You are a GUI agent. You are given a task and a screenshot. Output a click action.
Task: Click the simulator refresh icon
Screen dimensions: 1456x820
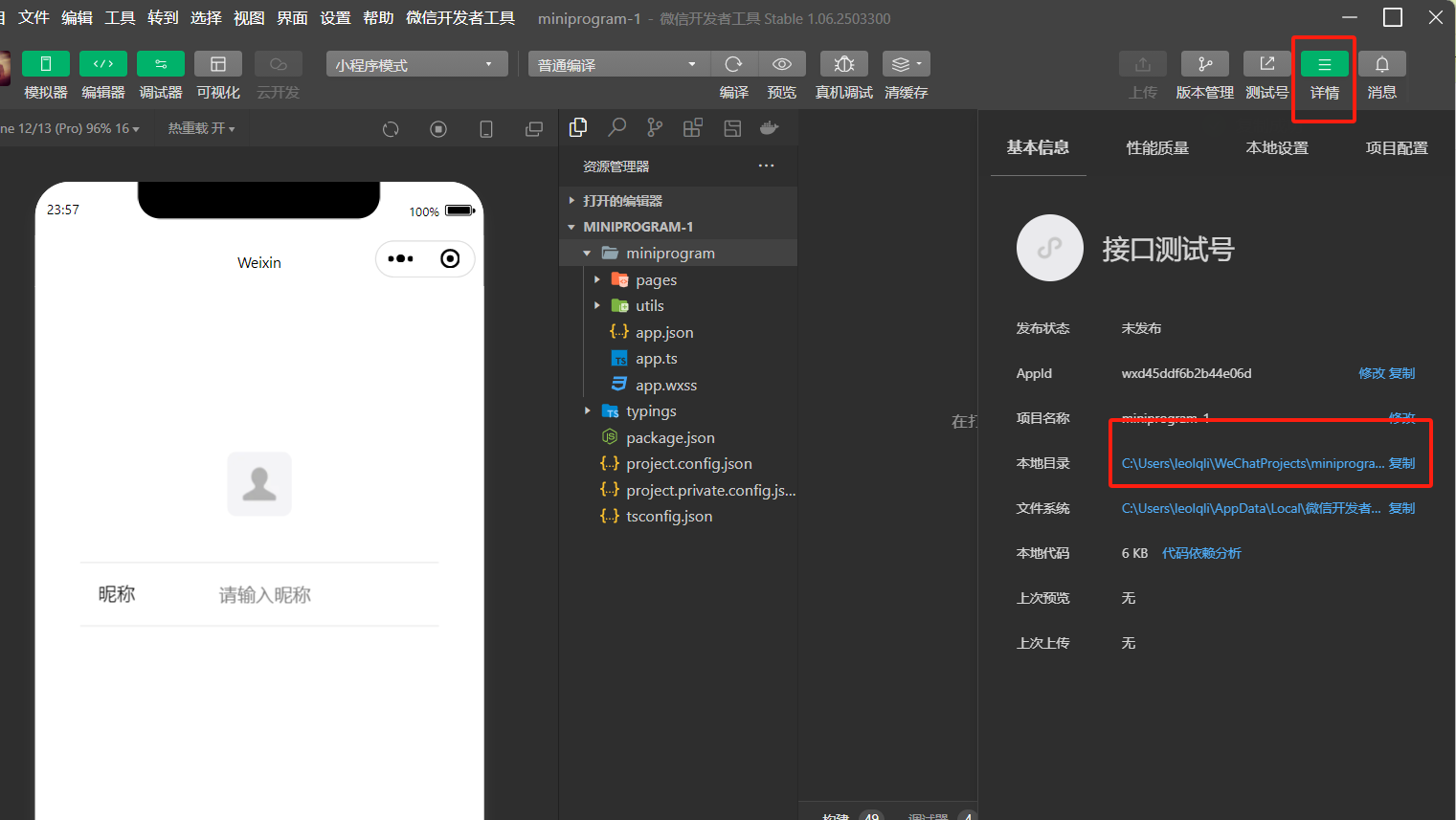391,129
